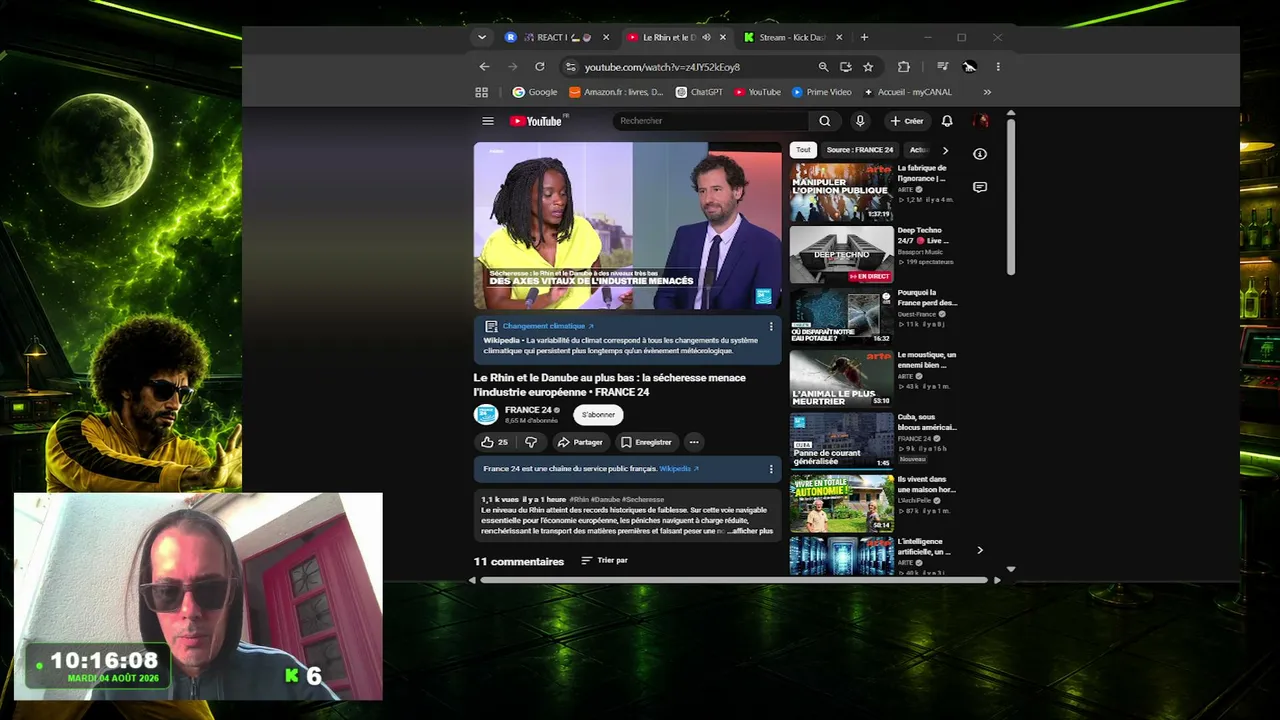Save the video with Enregistrer
Screen dimensions: 1280x720
click(x=646, y=442)
